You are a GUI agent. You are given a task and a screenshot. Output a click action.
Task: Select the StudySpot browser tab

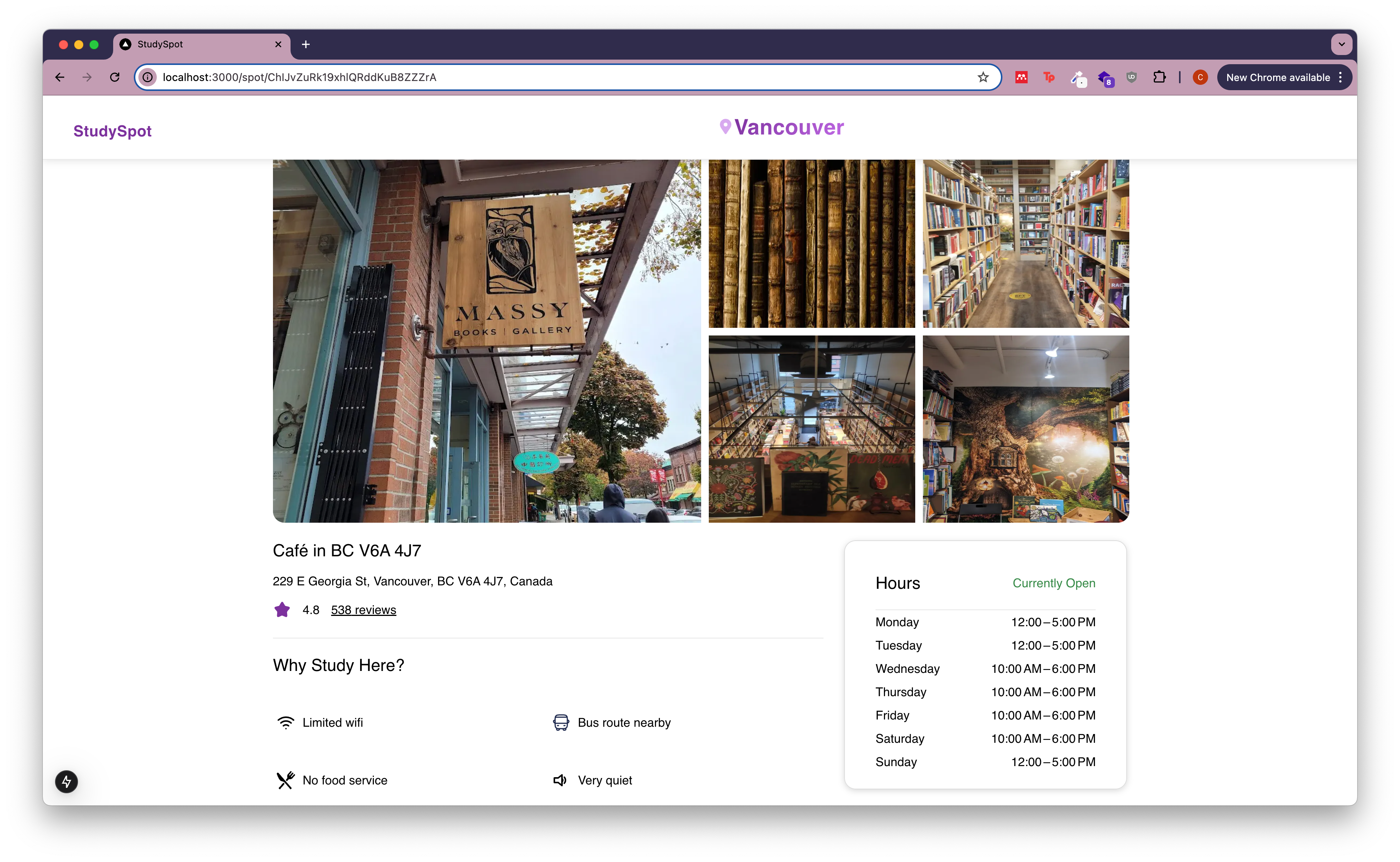click(194, 44)
